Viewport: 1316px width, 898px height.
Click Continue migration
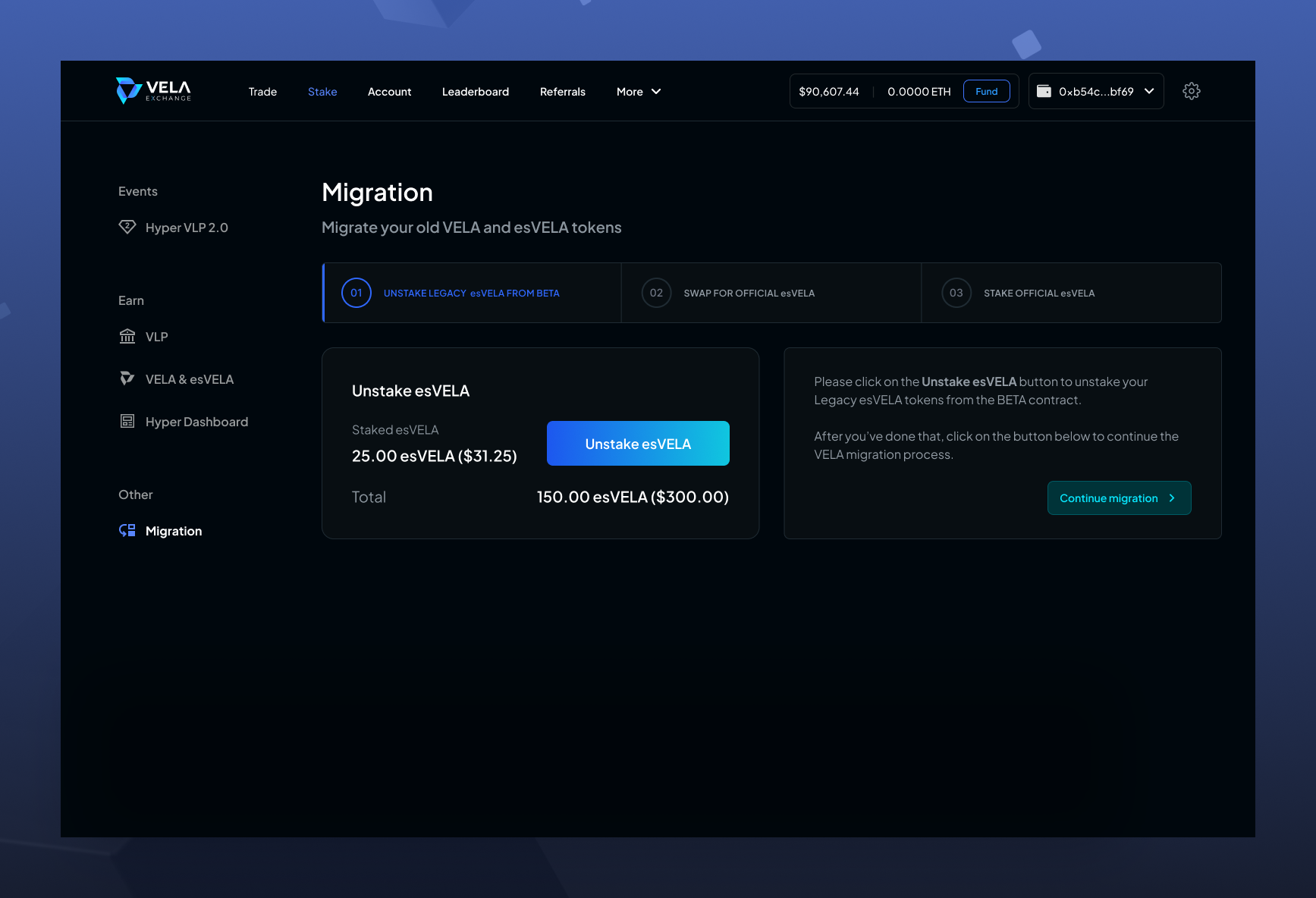1119,498
